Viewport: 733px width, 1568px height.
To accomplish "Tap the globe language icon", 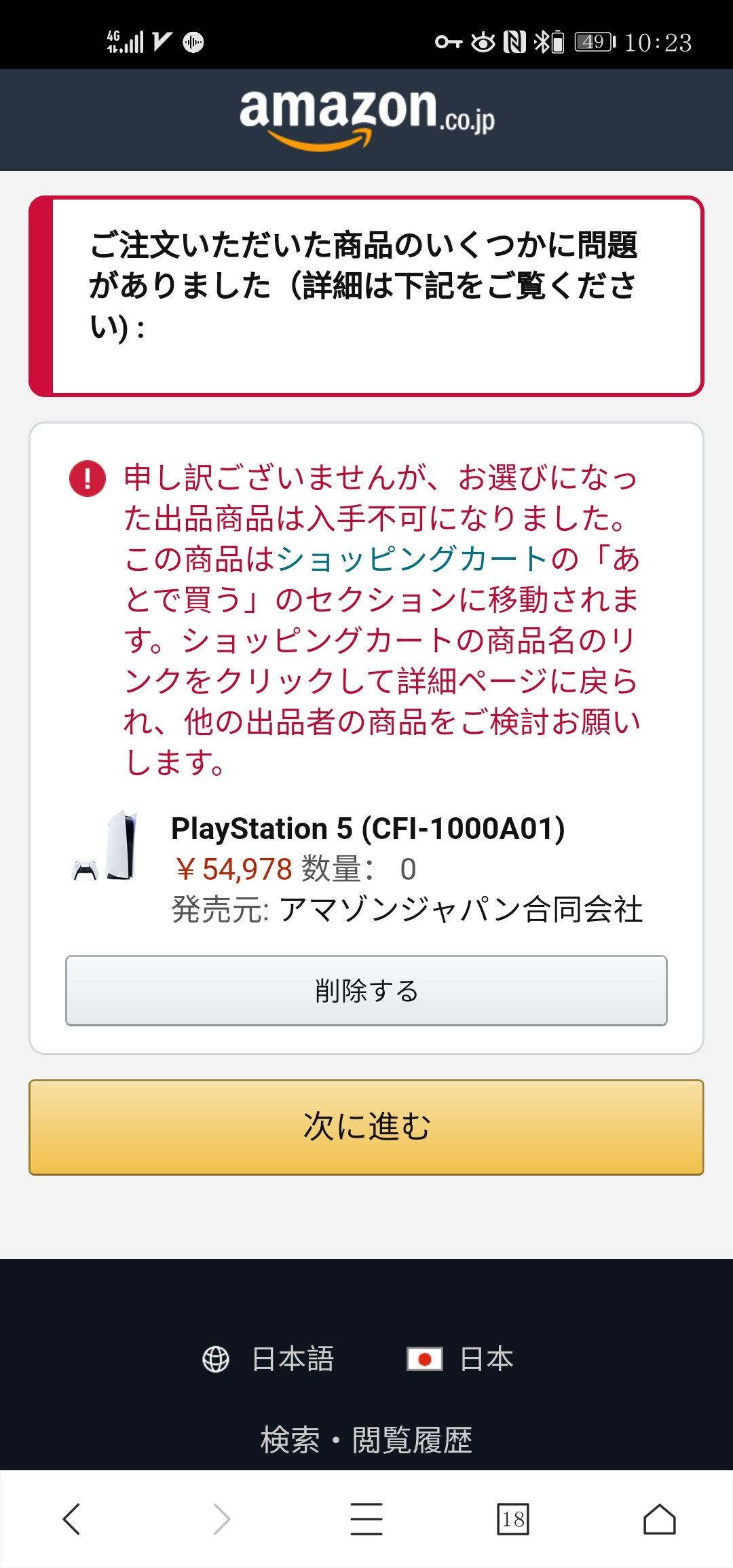I will click(x=216, y=1359).
